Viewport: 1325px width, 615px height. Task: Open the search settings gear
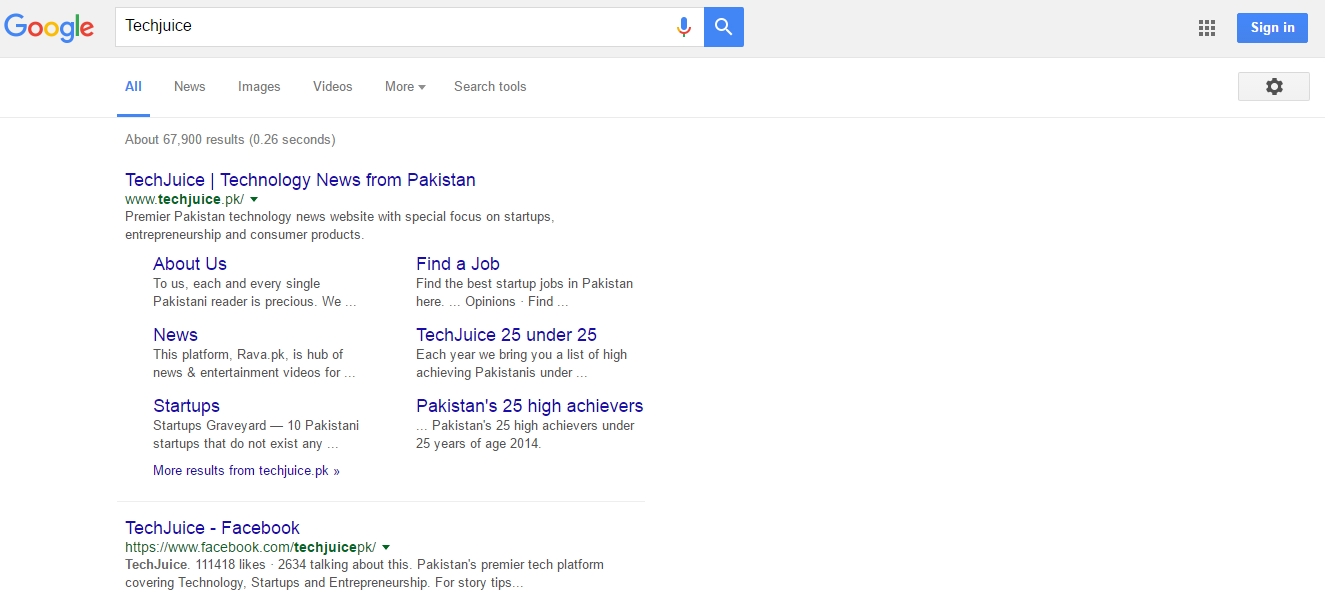click(1273, 86)
